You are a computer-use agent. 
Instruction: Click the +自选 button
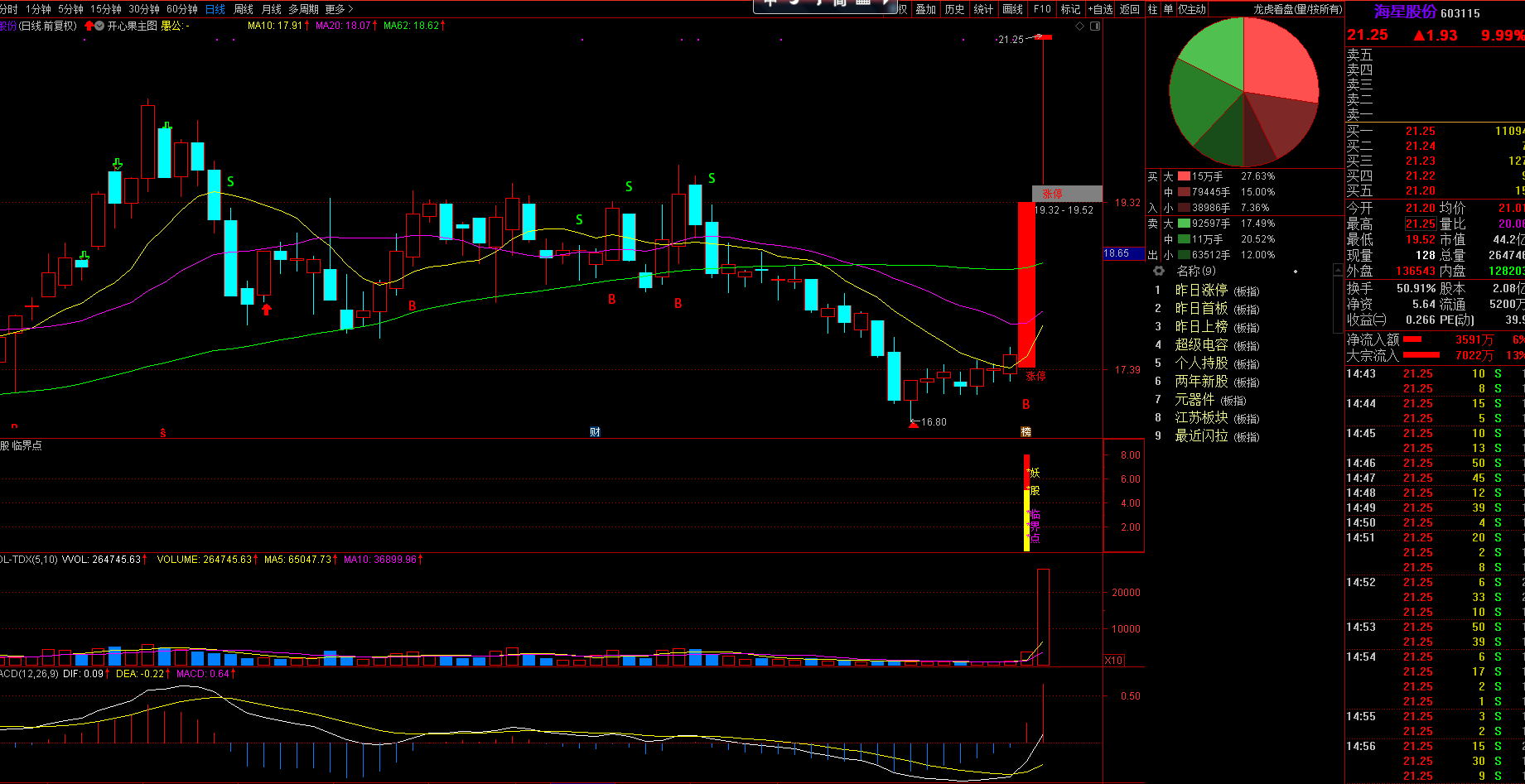(x=1100, y=9)
